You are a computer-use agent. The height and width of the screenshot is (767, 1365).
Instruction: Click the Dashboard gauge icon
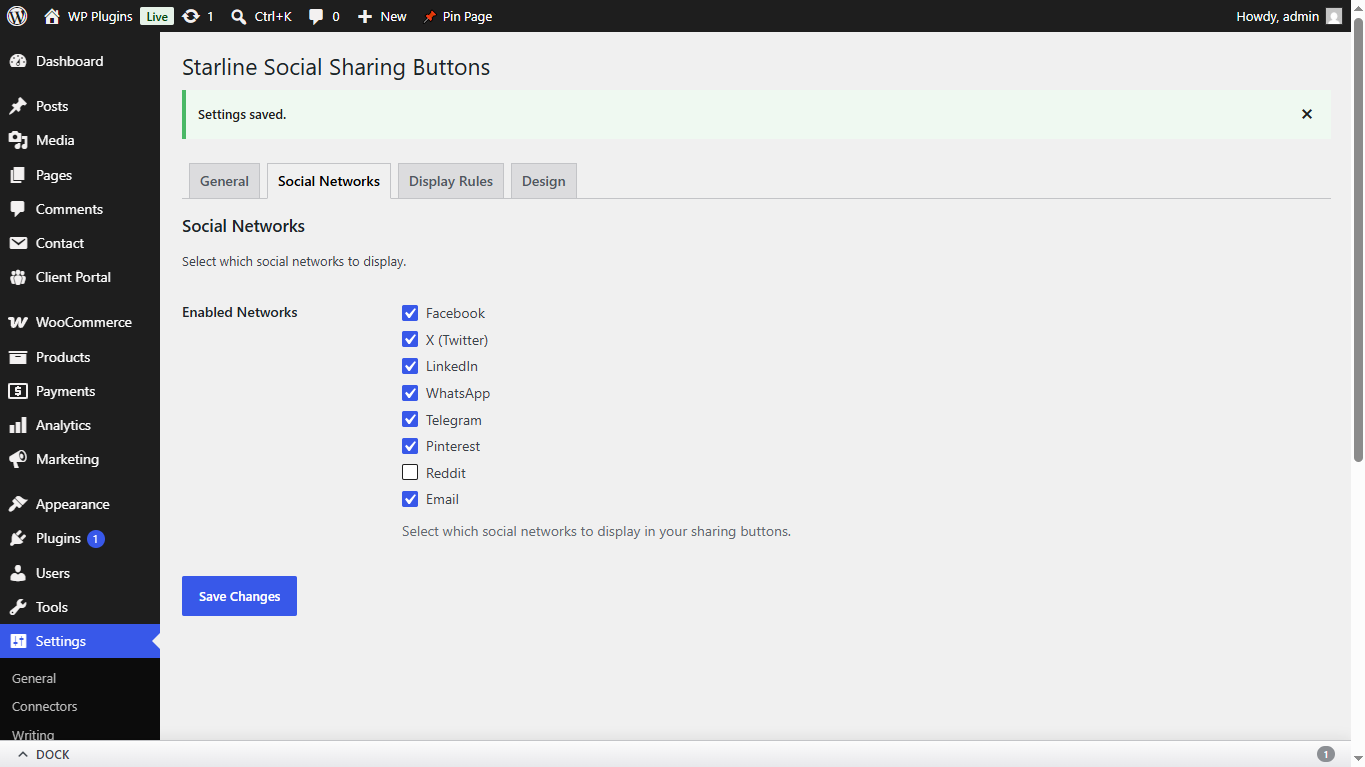tap(18, 61)
